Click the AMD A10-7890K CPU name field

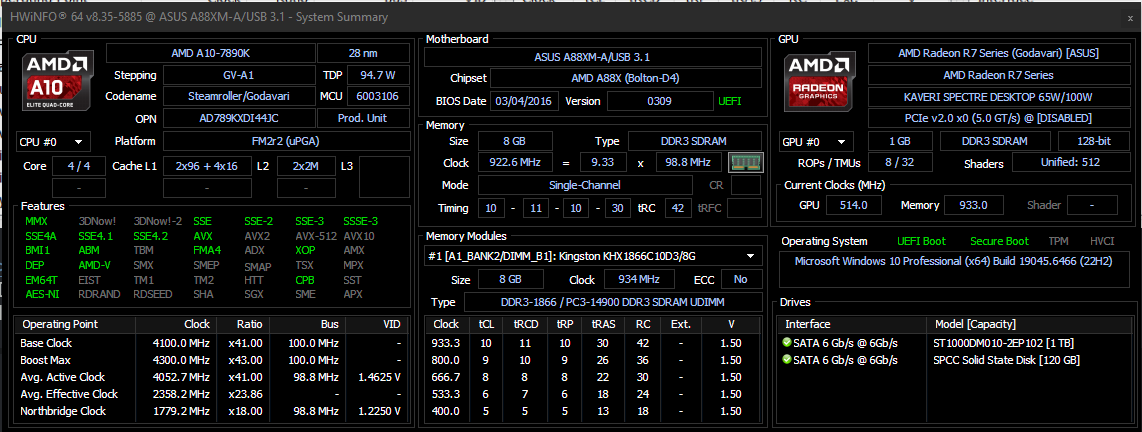(x=210, y=53)
